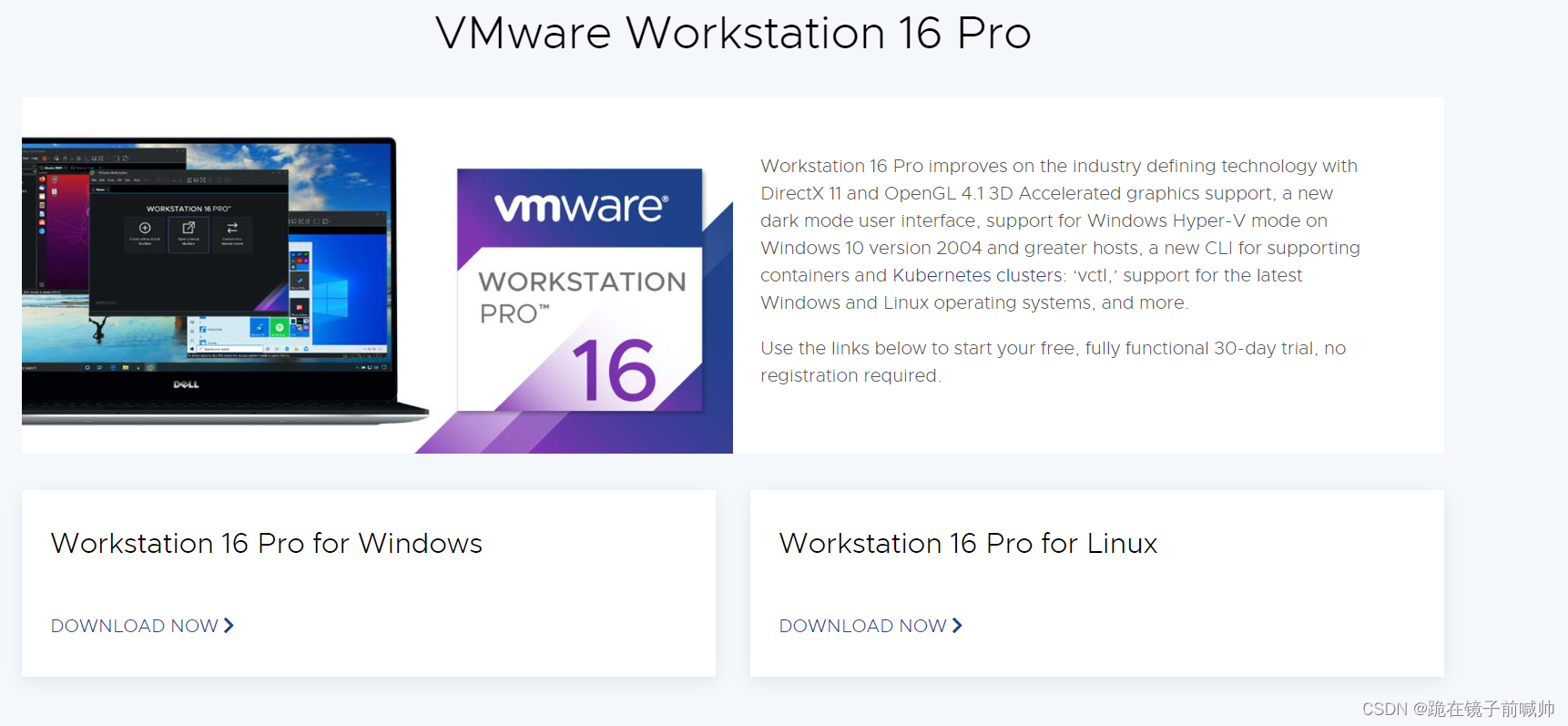Click the 'VMware Workstation 16 Pro' page title
Image resolution: width=1568 pixels, height=726 pixels.
[733, 33]
